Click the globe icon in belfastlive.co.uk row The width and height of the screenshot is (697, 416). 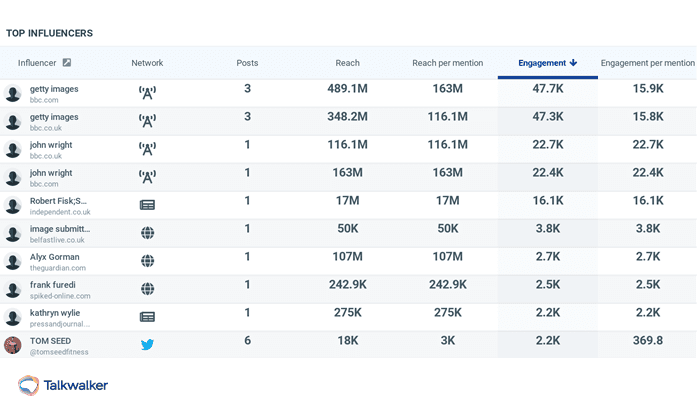coord(147,233)
